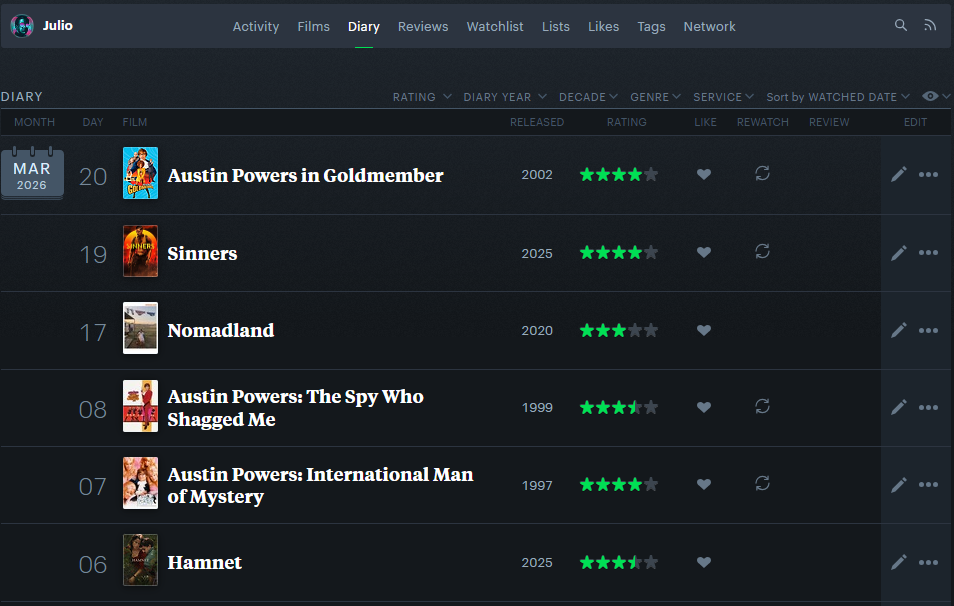Screen dimensions: 954x606
Task: Toggle the like heart for Sinners
Action: pyautogui.click(x=704, y=252)
